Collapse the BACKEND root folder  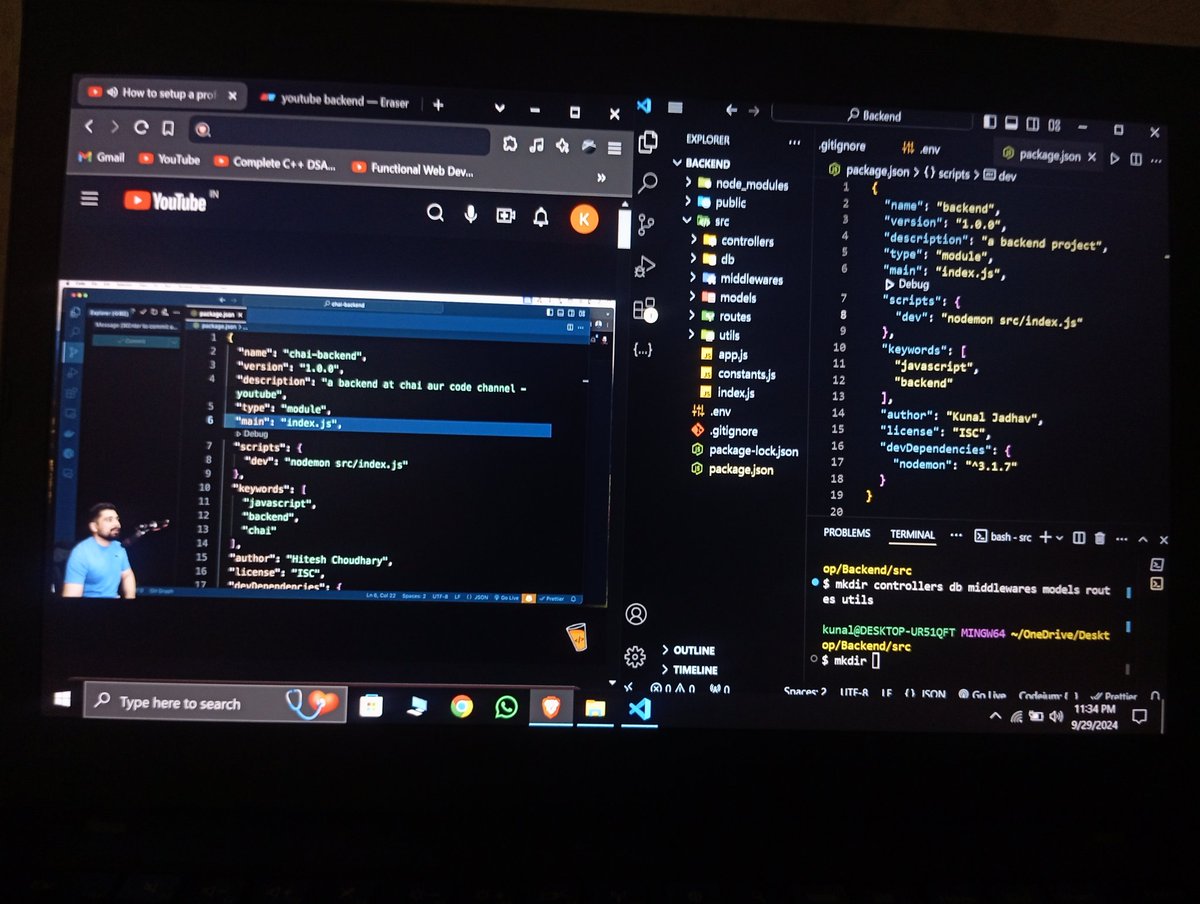click(x=700, y=163)
